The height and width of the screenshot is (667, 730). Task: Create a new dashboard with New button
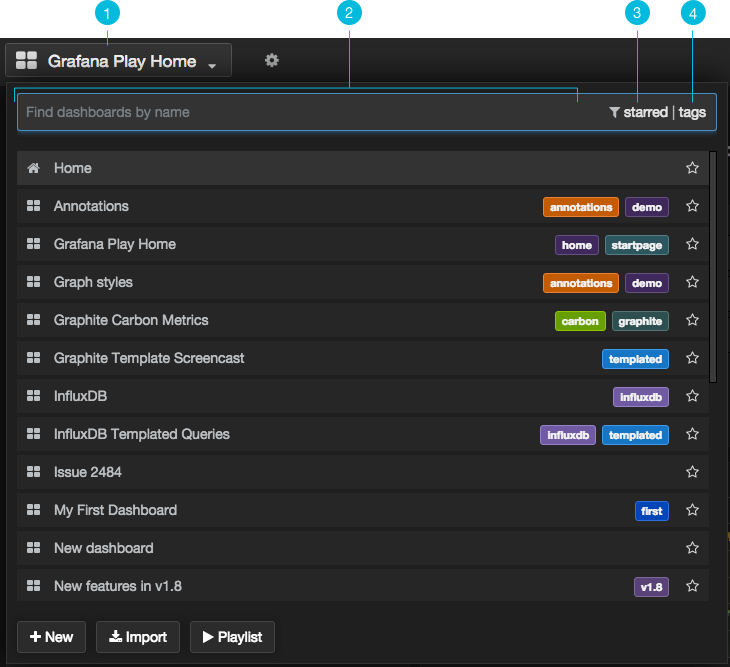click(x=51, y=637)
